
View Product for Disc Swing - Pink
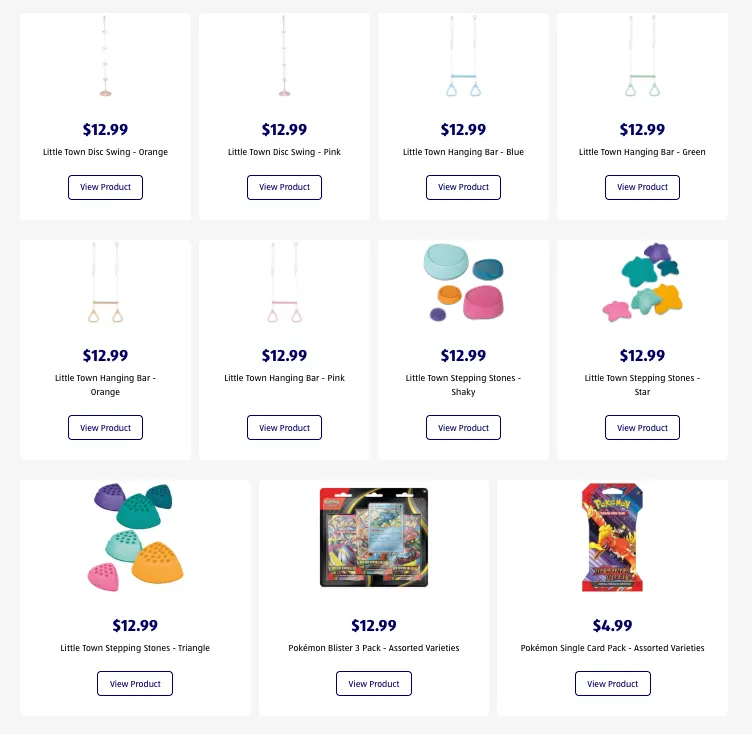(x=284, y=187)
